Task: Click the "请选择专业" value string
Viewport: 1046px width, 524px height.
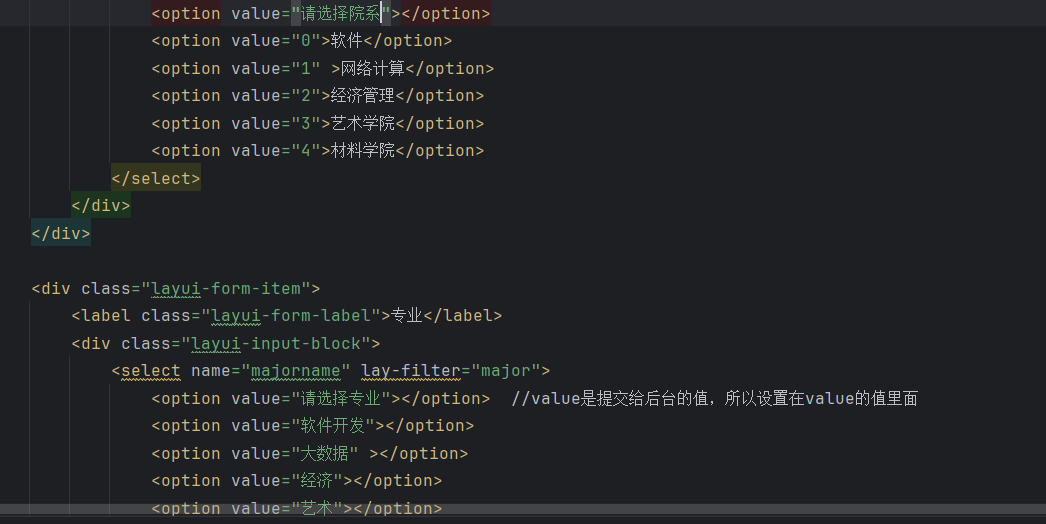Action: (x=340, y=399)
